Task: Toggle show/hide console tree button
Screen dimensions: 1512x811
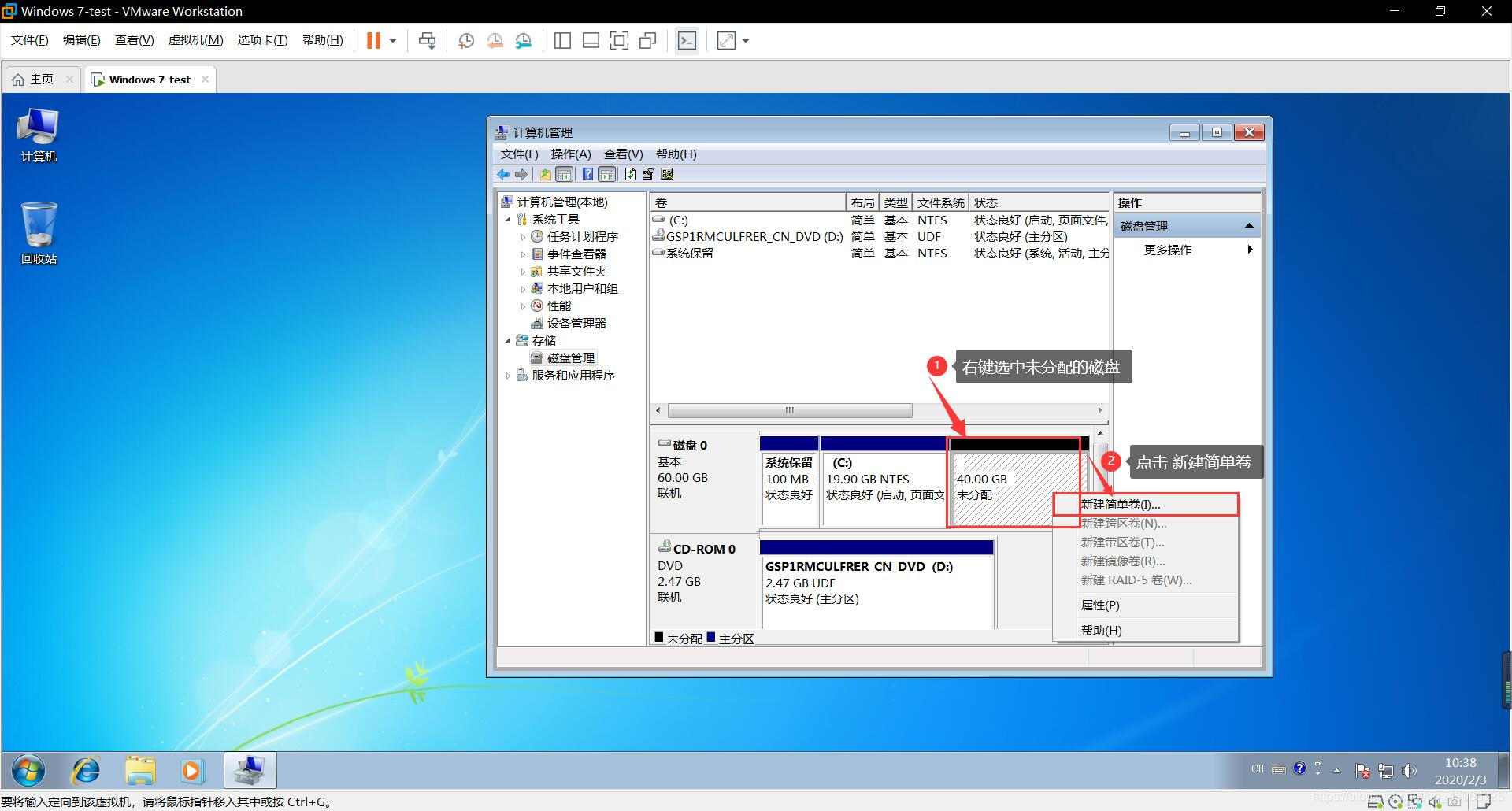Action: point(565,174)
